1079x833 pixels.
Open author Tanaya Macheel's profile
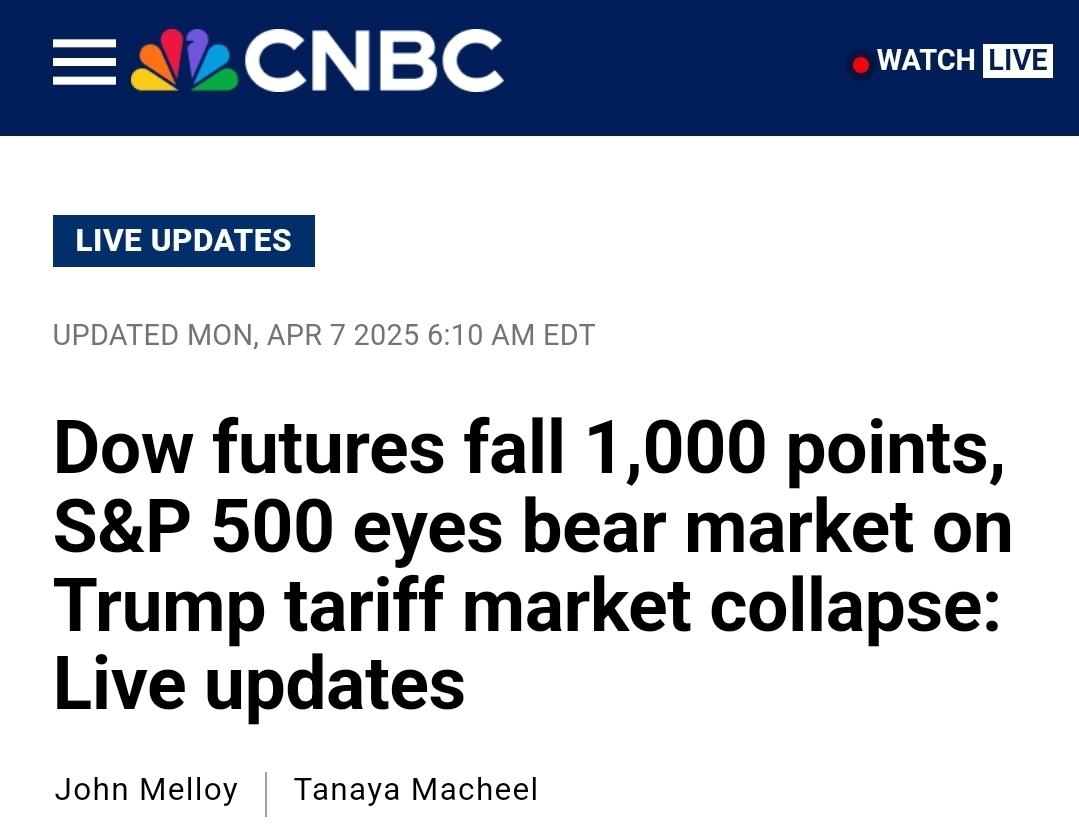tap(415, 790)
